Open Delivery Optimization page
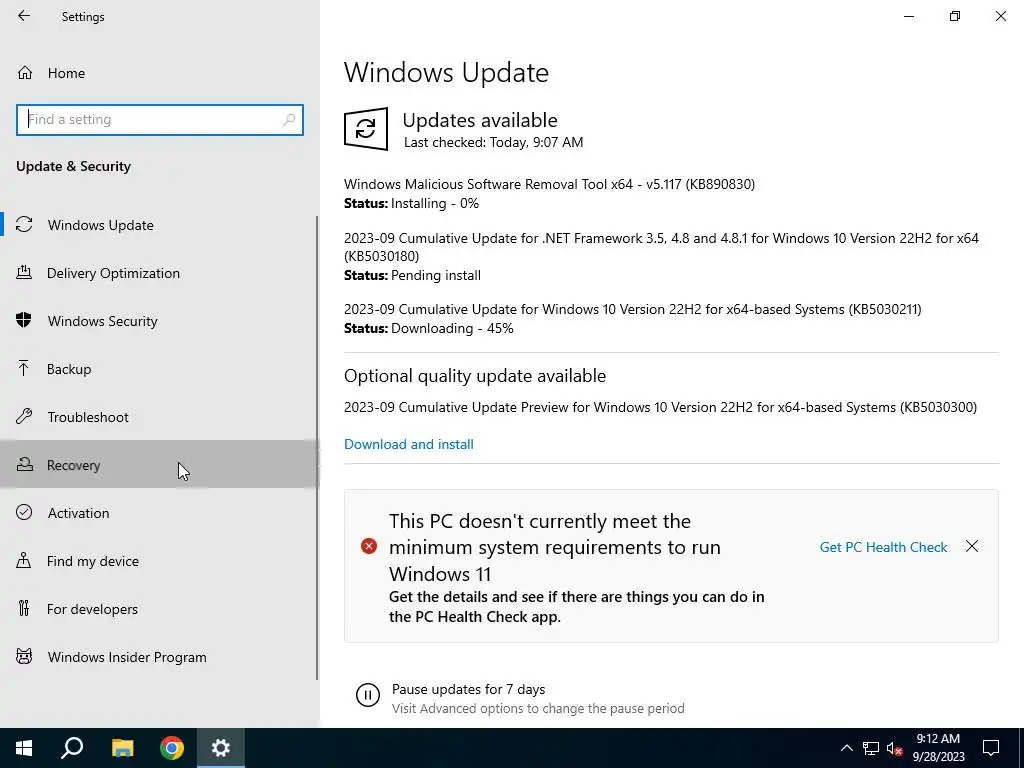Screen dimensions: 1024x768 (x=113, y=273)
